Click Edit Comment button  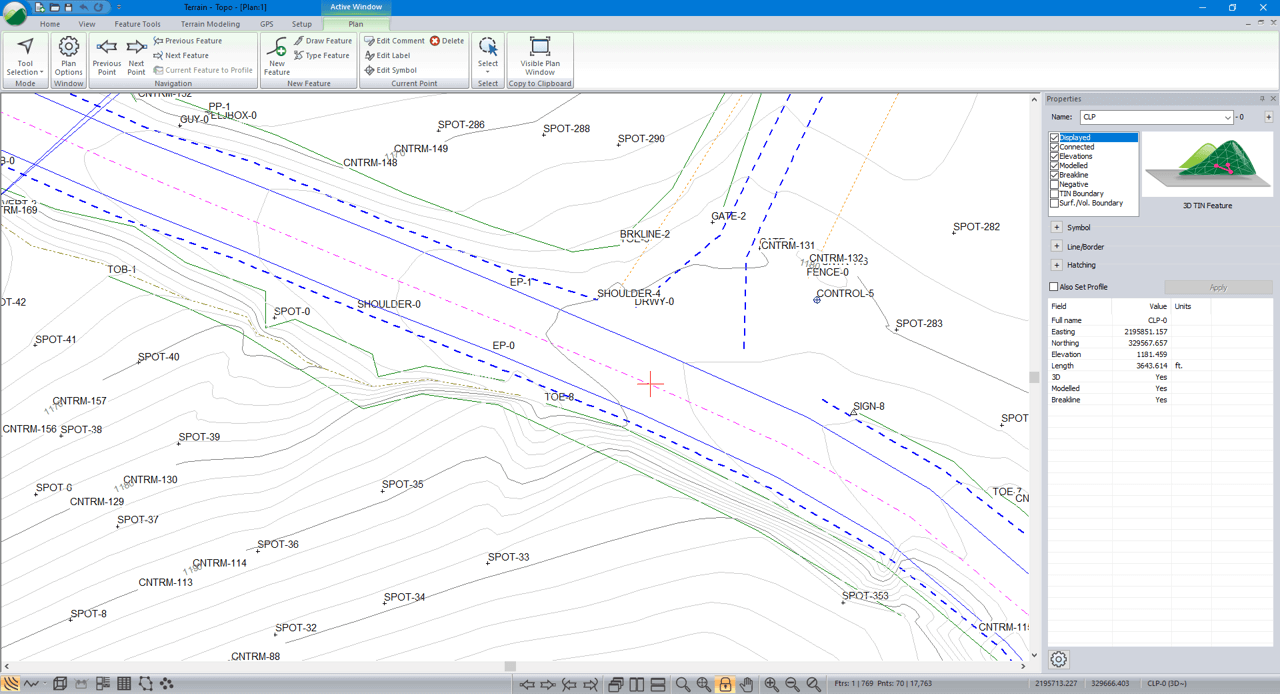pyautogui.click(x=394, y=41)
